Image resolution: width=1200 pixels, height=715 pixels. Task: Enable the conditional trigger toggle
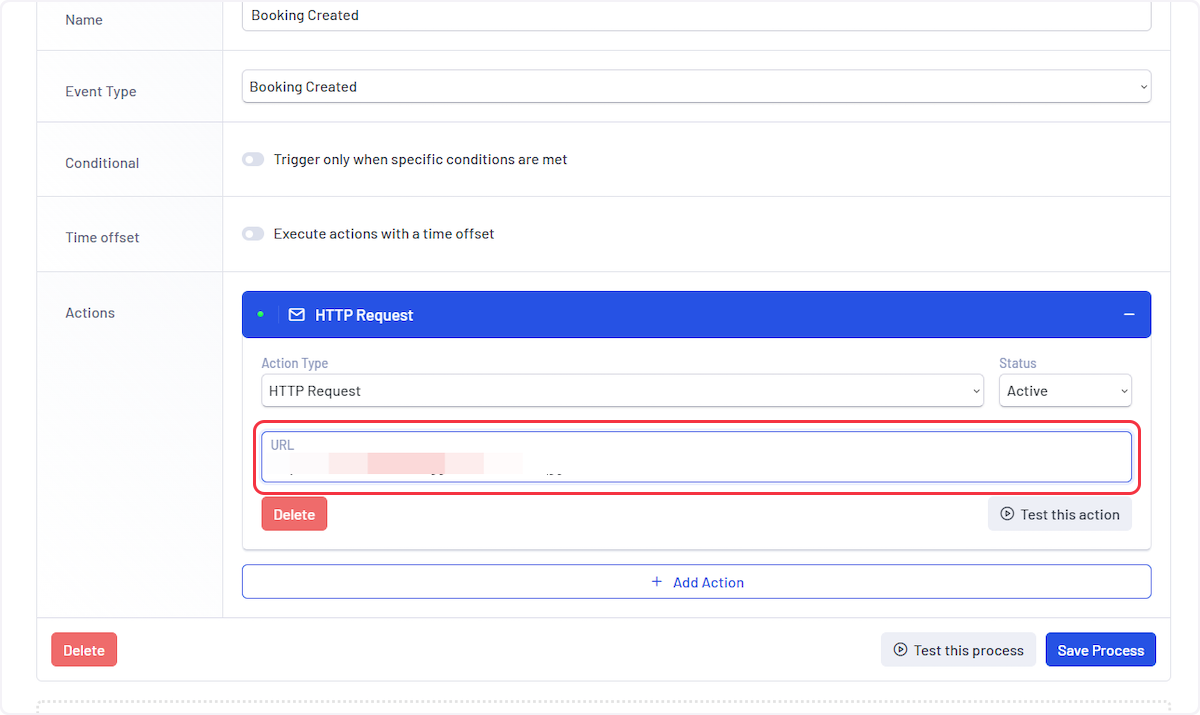coord(253,160)
